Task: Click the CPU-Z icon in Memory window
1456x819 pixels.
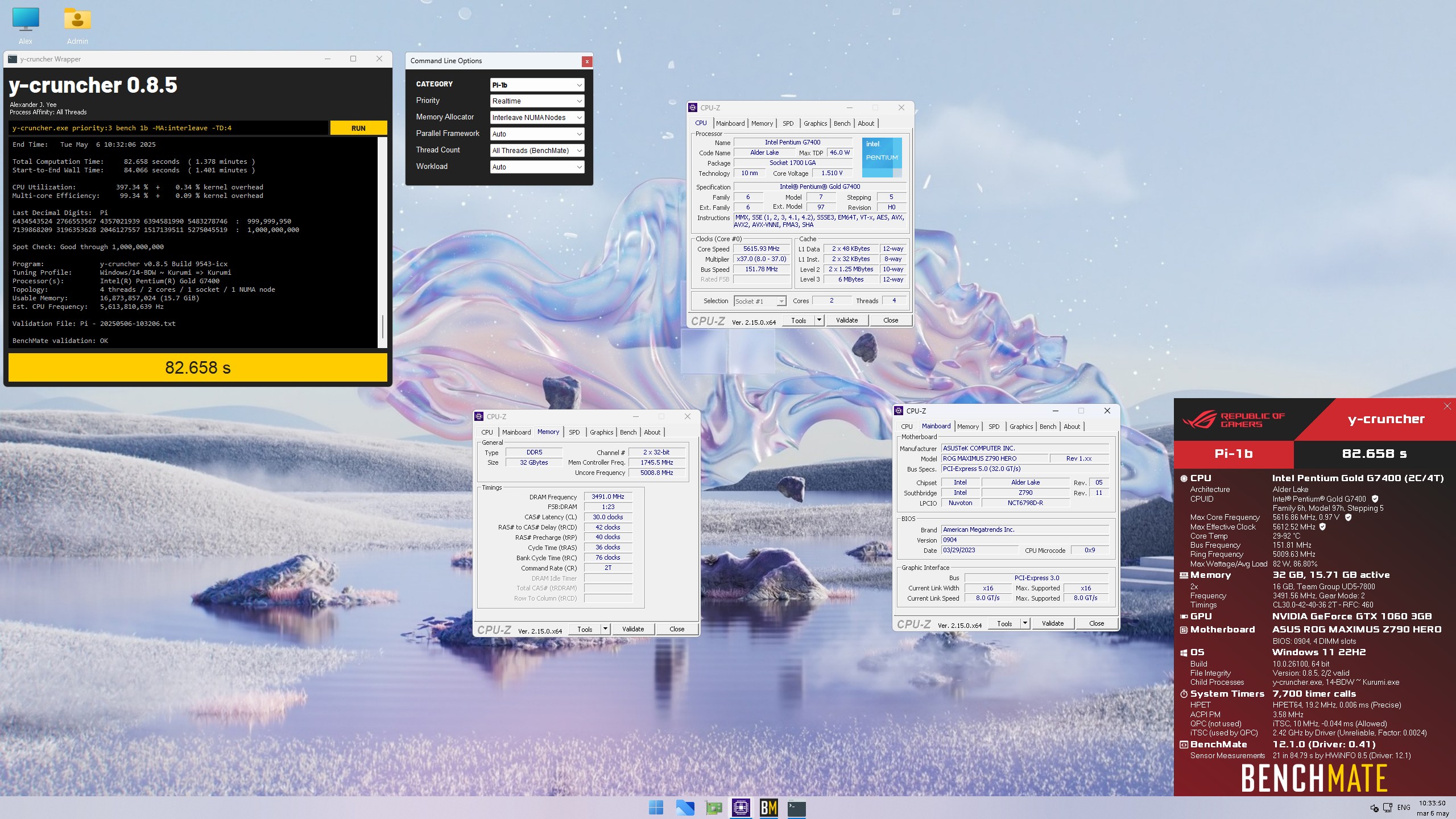Action: click(x=479, y=416)
